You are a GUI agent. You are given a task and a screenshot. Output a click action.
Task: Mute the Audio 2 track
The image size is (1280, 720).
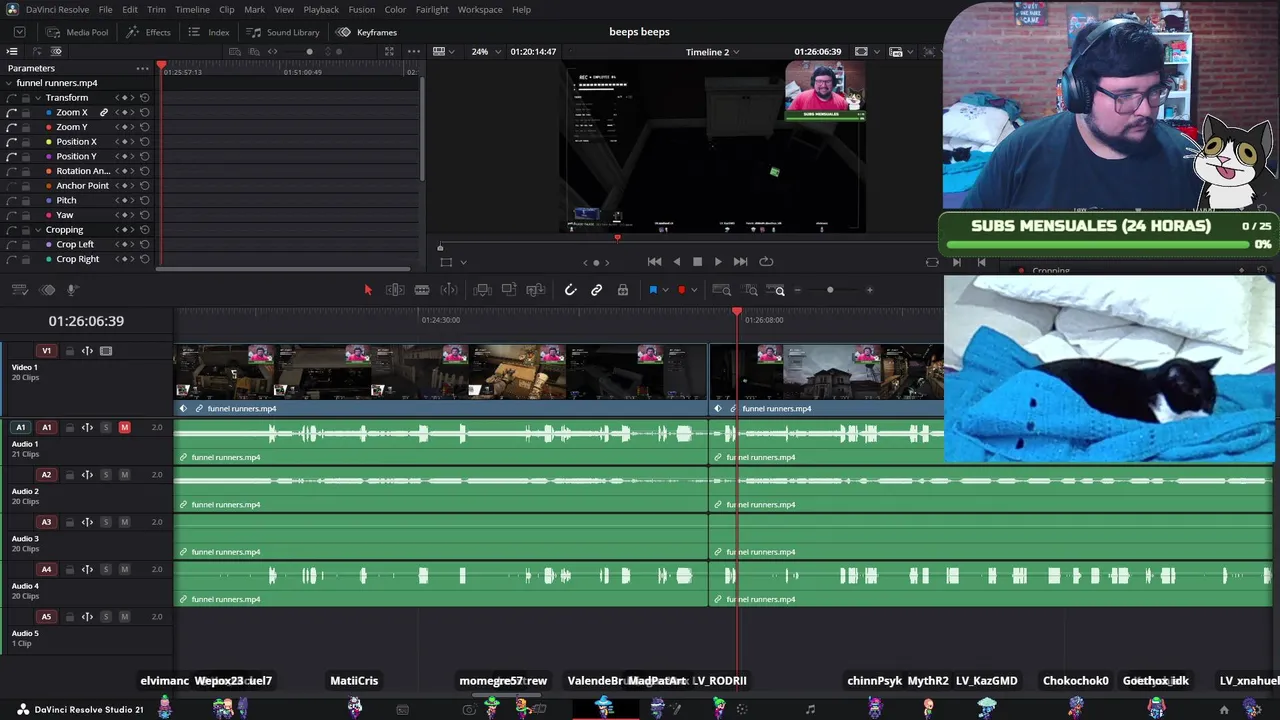pos(124,475)
